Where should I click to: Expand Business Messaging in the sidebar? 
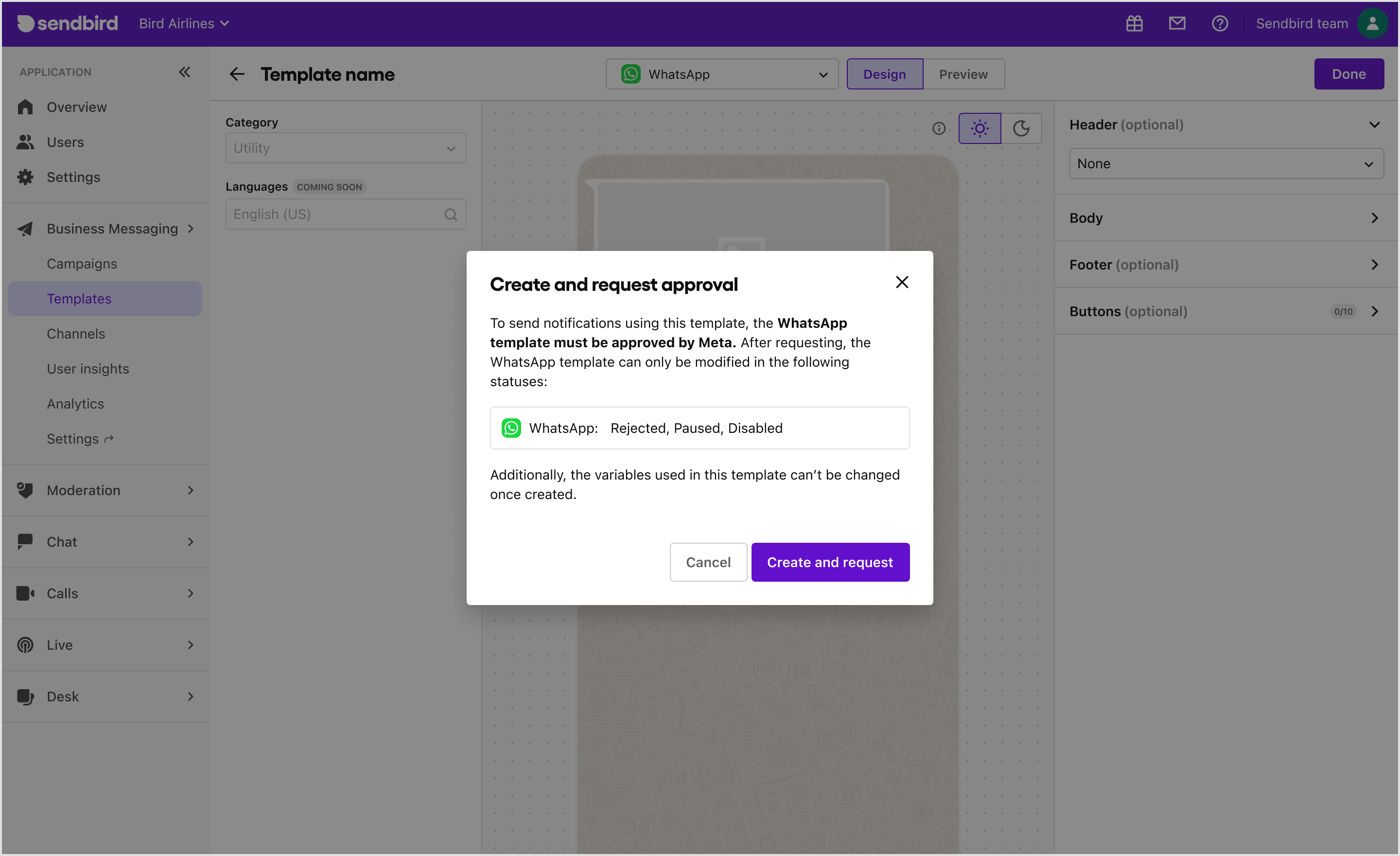(105, 229)
